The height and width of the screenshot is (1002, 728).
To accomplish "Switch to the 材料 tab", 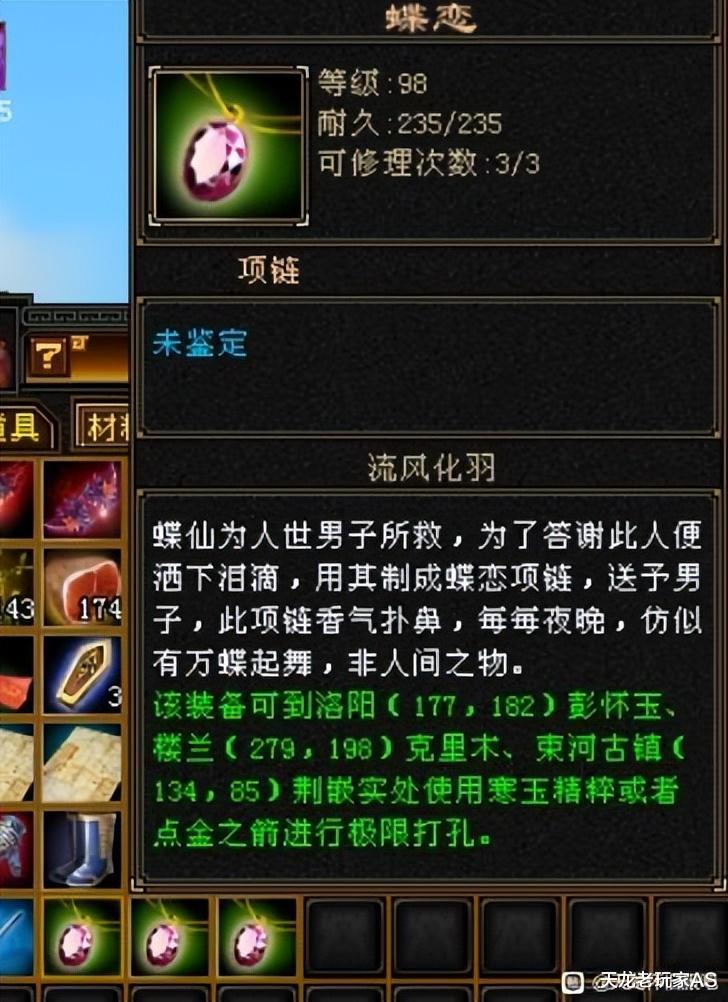I will (x=104, y=426).
